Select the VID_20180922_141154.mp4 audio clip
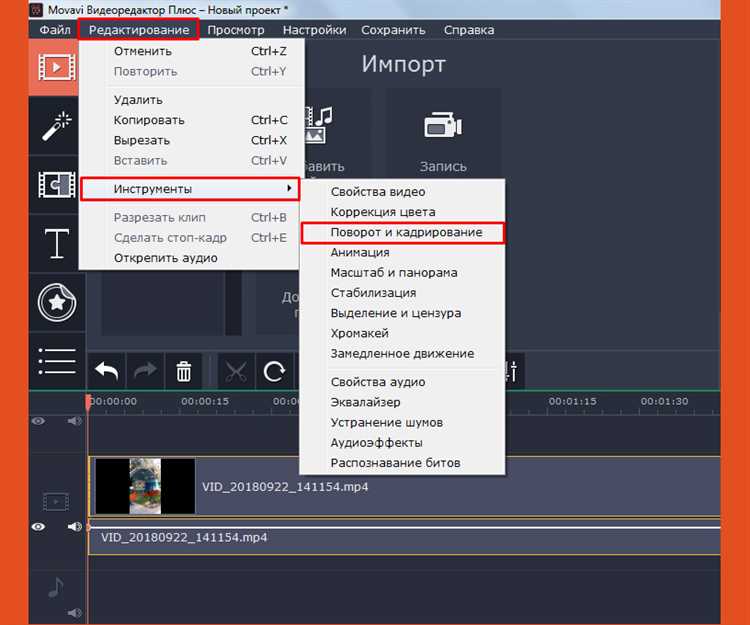This screenshot has height=625, width=750. (x=405, y=537)
